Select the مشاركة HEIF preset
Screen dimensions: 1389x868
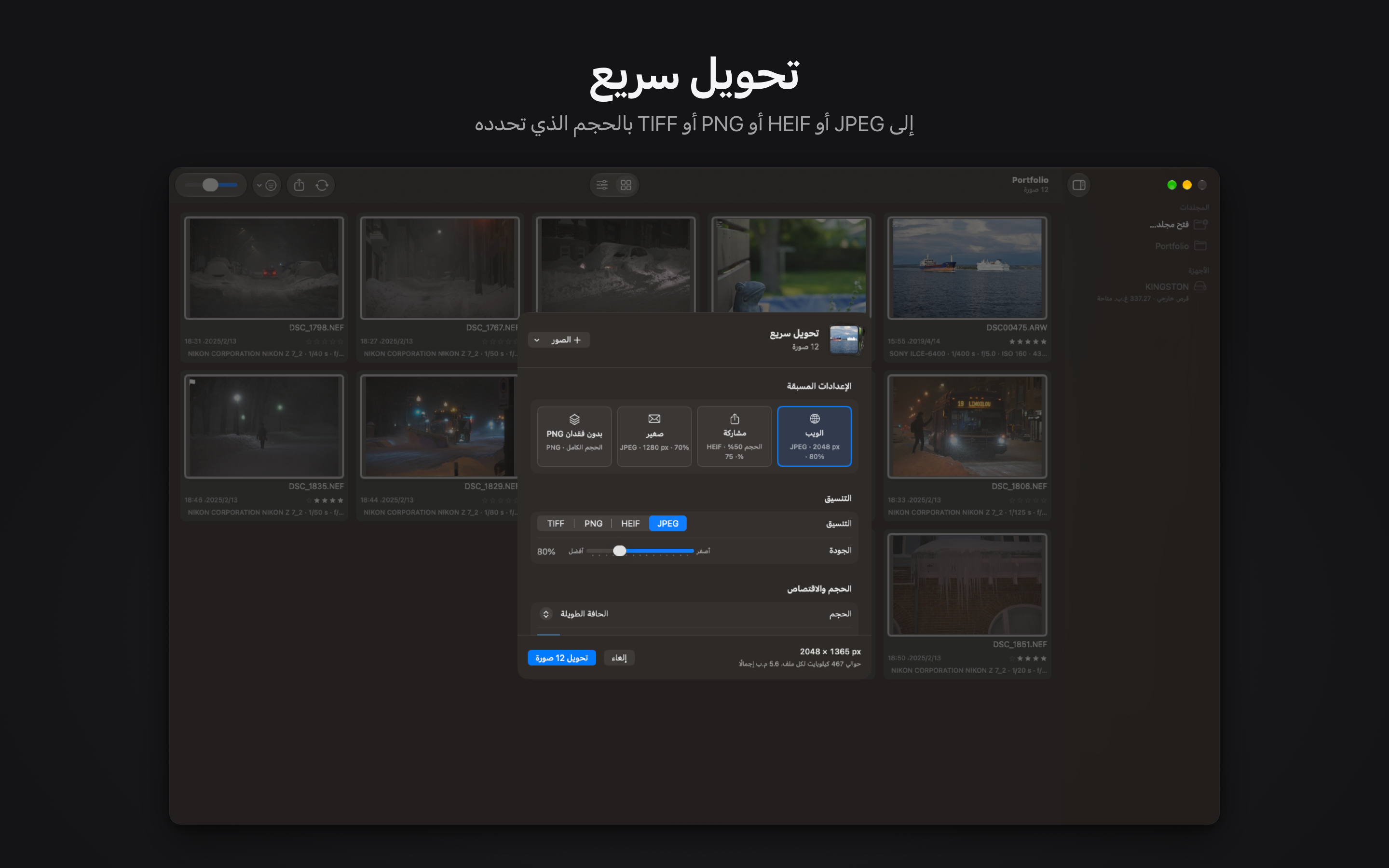click(x=734, y=436)
